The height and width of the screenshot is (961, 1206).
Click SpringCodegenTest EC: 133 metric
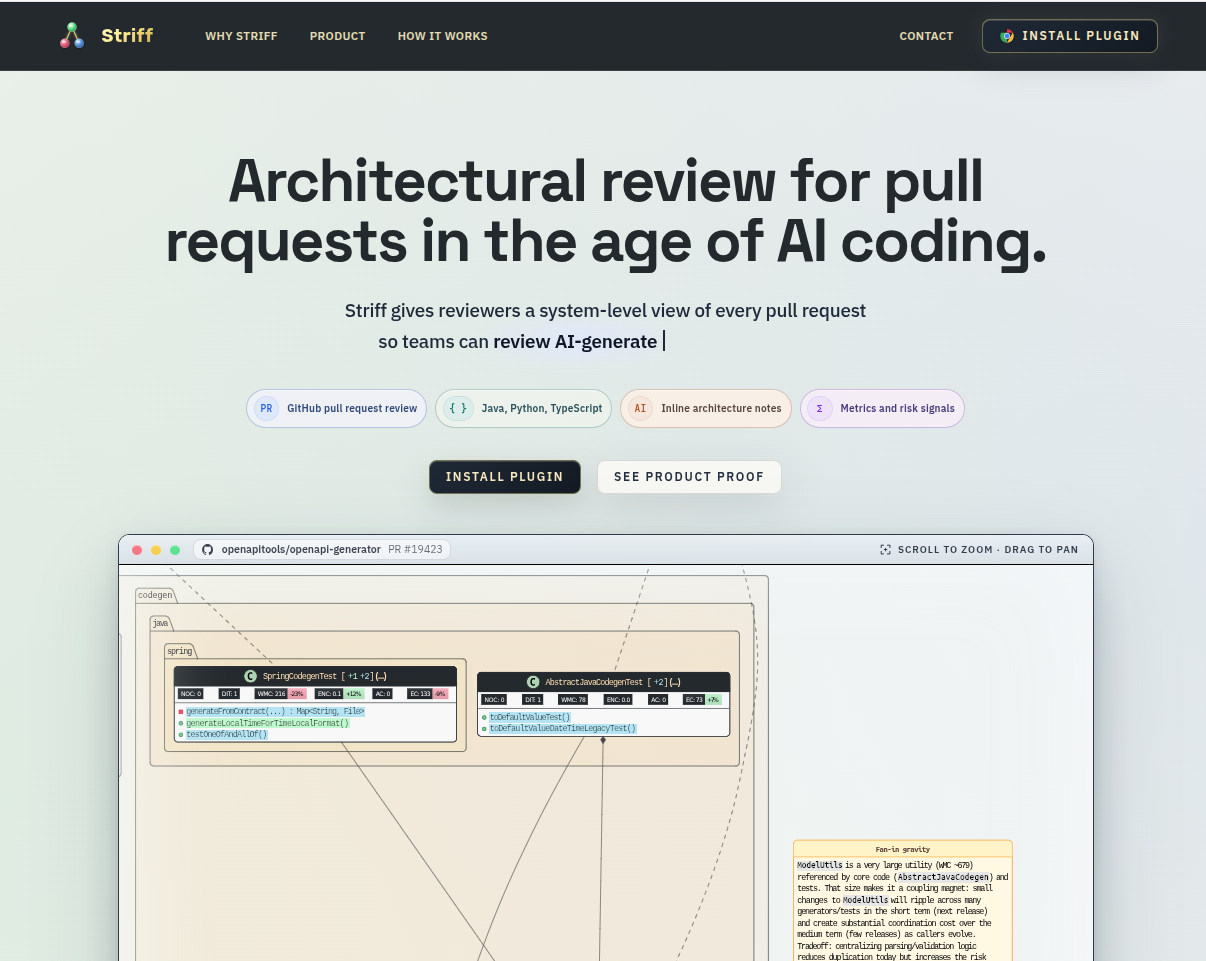(418, 694)
